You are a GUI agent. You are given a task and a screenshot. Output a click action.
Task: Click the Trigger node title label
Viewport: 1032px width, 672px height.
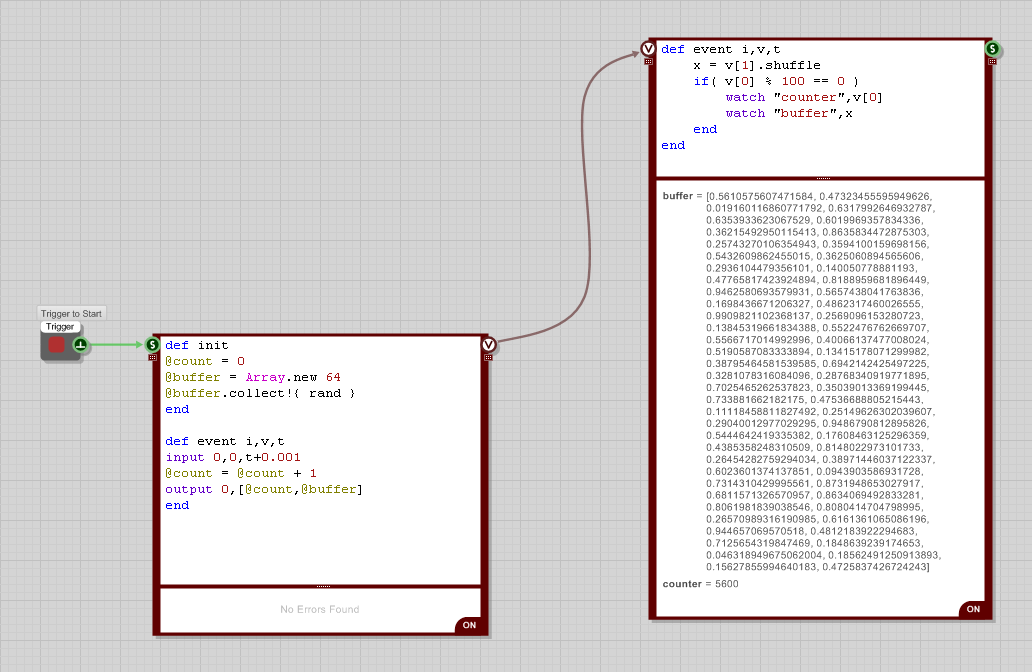(x=60, y=327)
